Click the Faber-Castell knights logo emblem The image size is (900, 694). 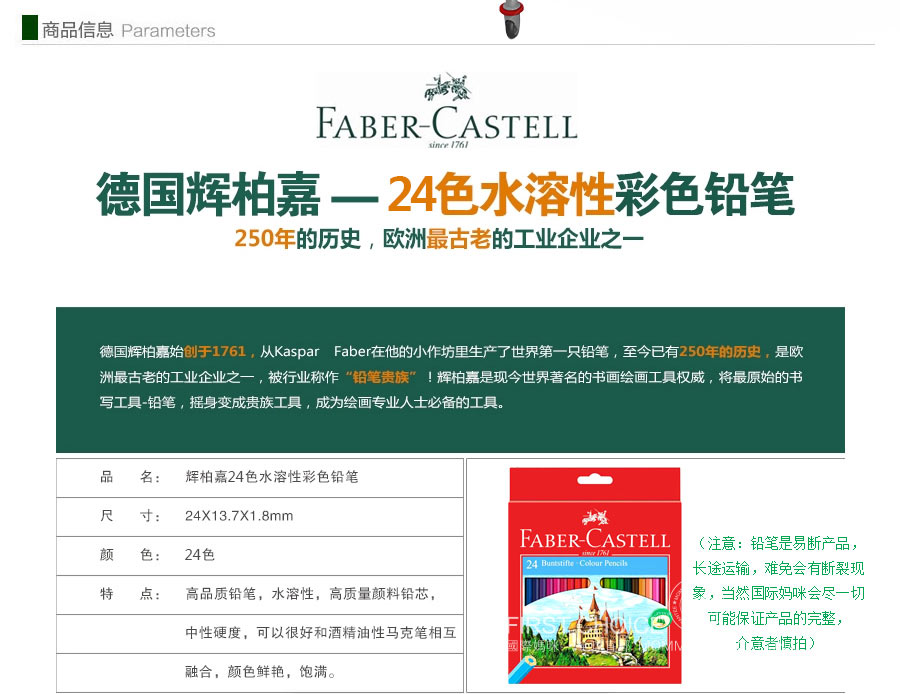point(447,87)
